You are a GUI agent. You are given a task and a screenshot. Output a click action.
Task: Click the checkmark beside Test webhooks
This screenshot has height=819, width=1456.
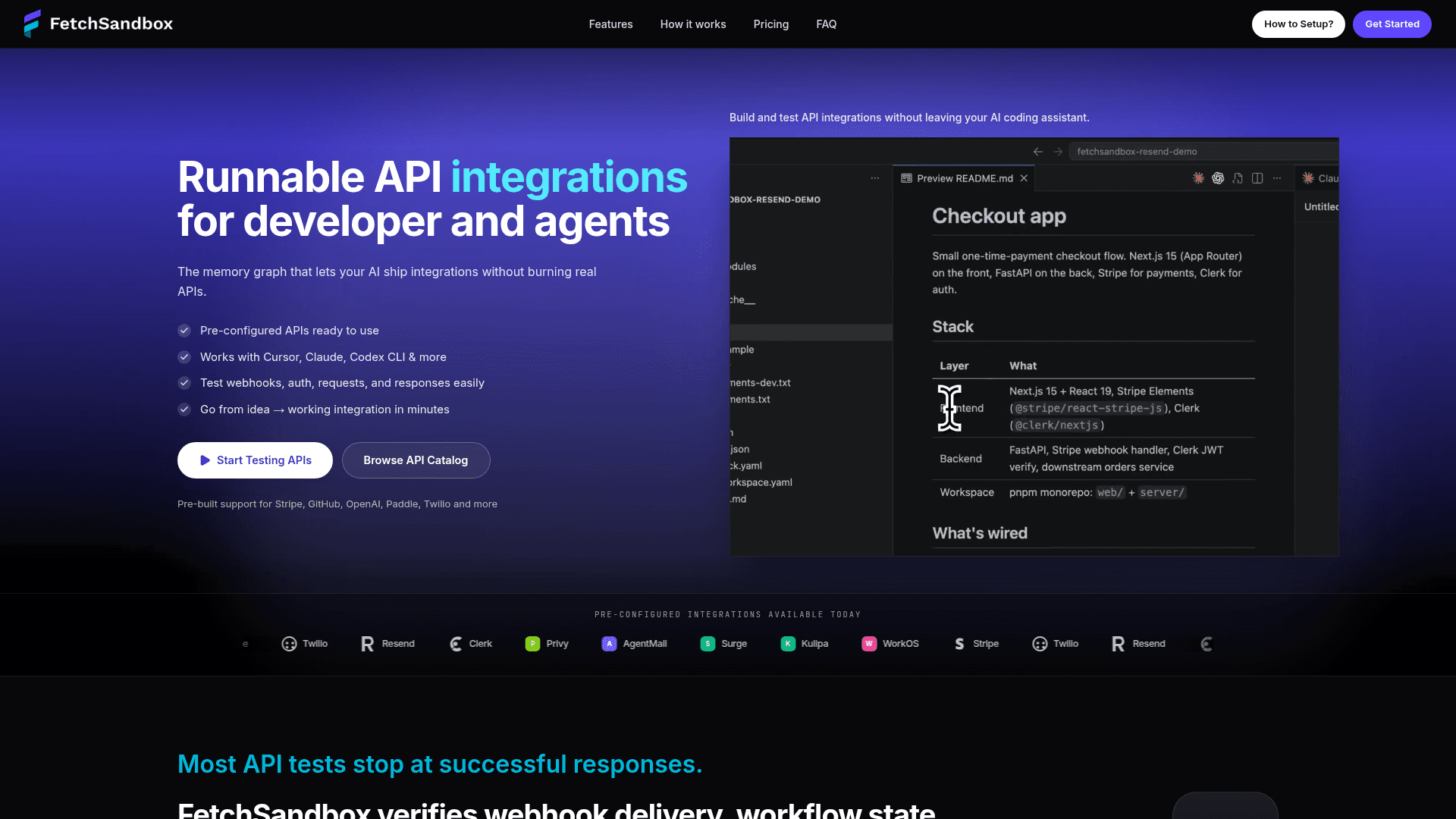click(184, 383)
